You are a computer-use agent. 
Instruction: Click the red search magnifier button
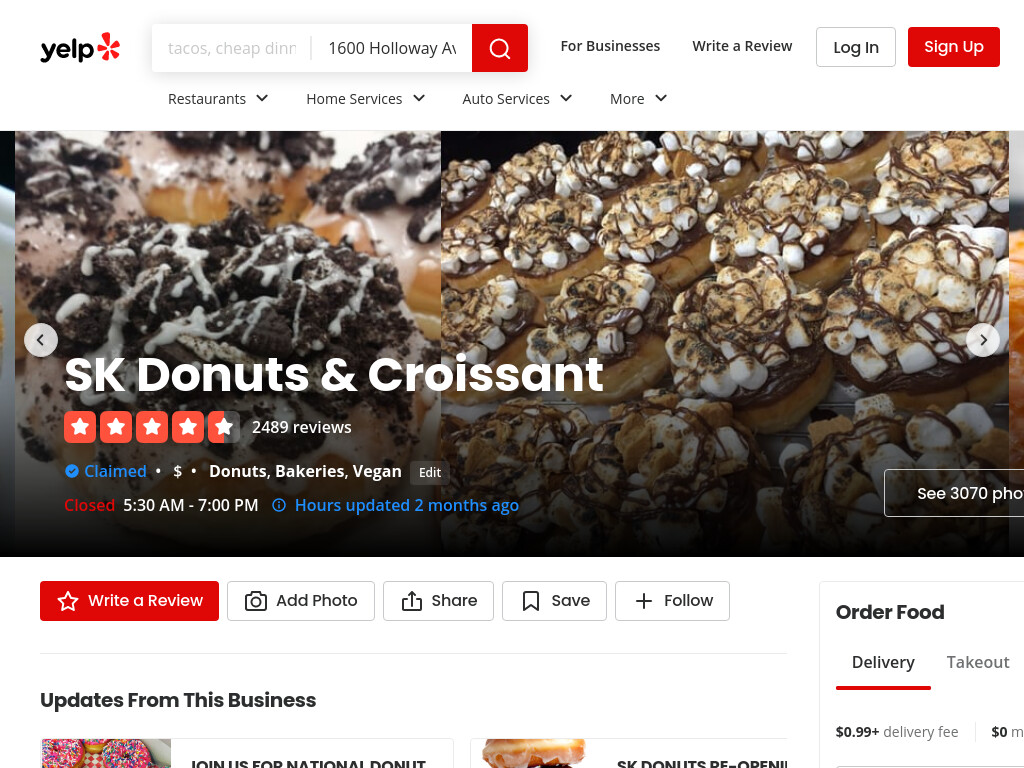[500, 48]
